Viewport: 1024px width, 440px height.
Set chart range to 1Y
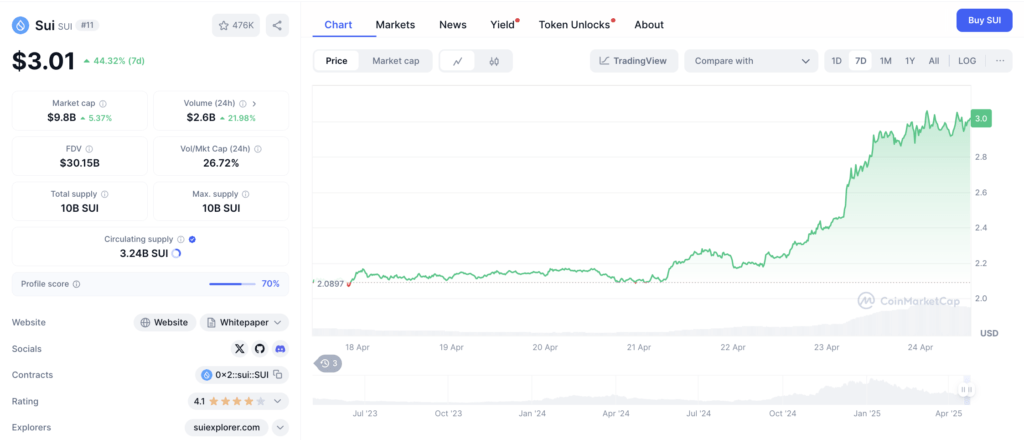tap(910, 61)
